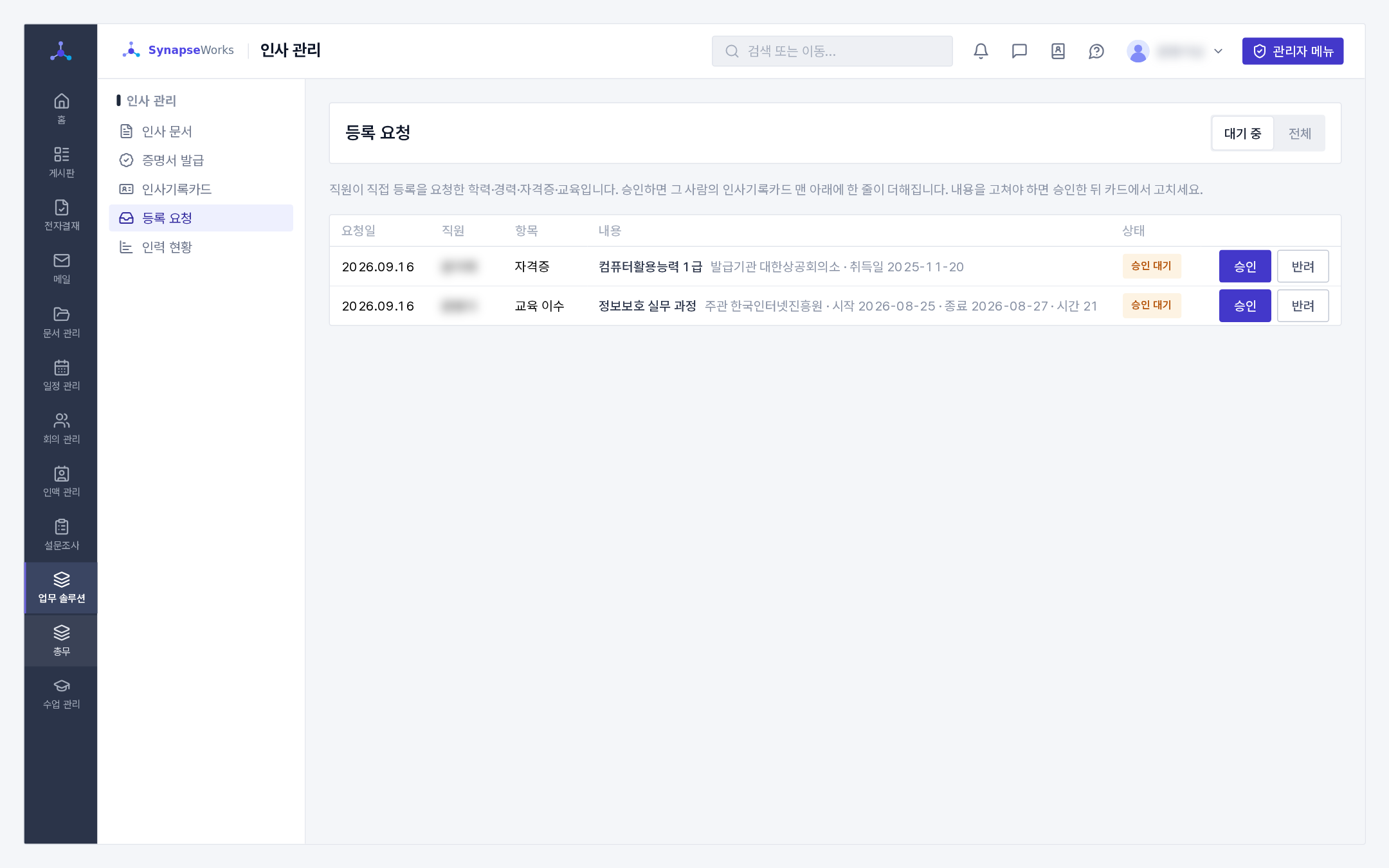Open 인력 현황 in the side menu
This screenshot has width=1389, height=868.
tap(201, 247)
